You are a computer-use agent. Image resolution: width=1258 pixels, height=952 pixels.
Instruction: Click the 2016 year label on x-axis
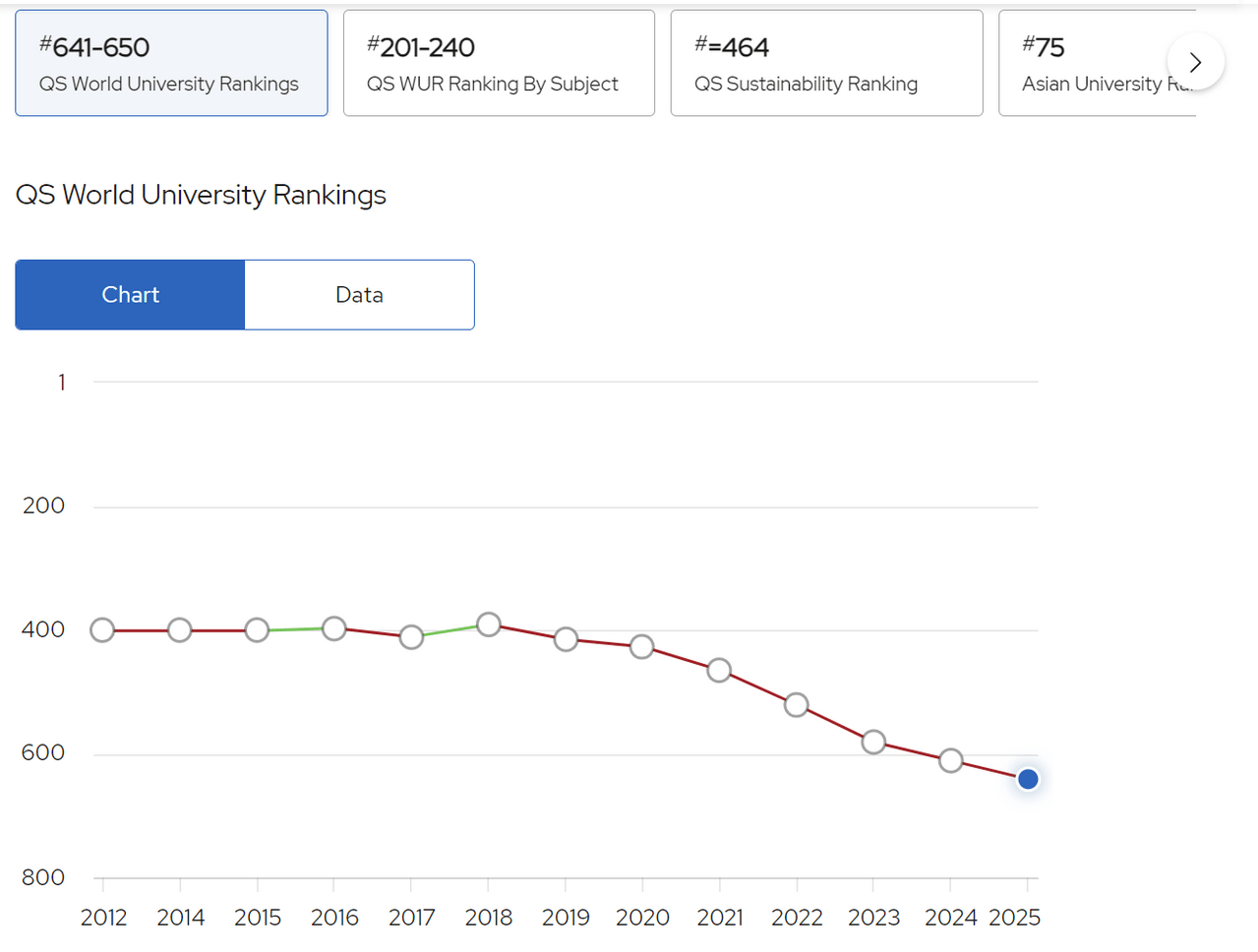click(x=334, y=917)
